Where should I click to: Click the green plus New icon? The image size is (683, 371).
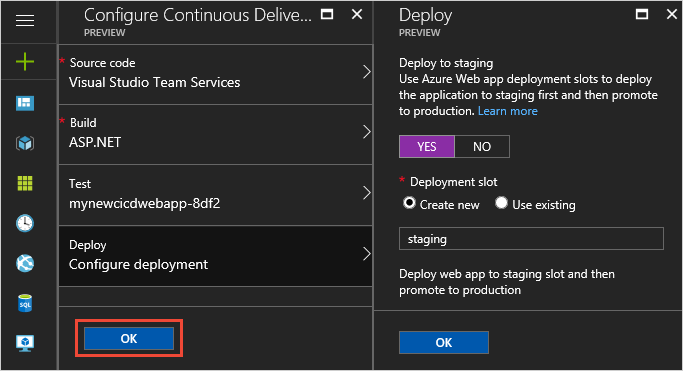click(x=25, y=61)
